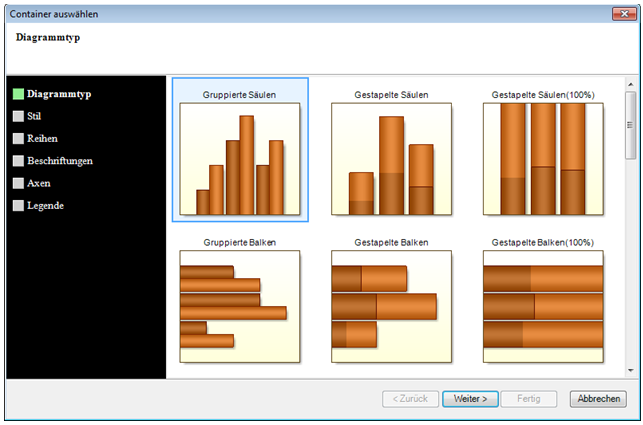The image size is (643, 425).
Task: Choose the Gestapelte Balken chart icon
Action: coord(391,306)
